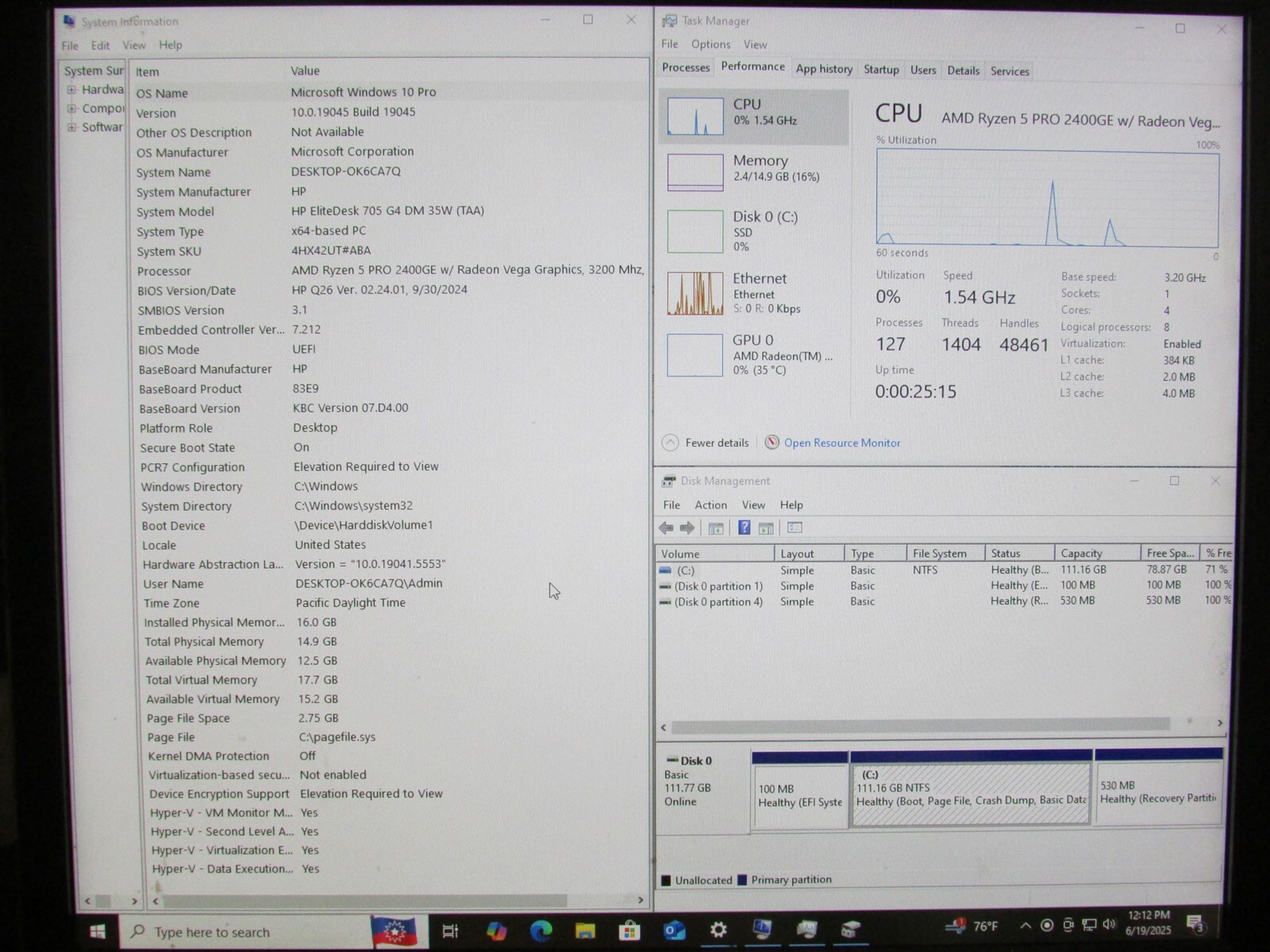Viewport: 1270px width, 952px height.
Task: Open System Information View menu
Action: pos(134,45)
